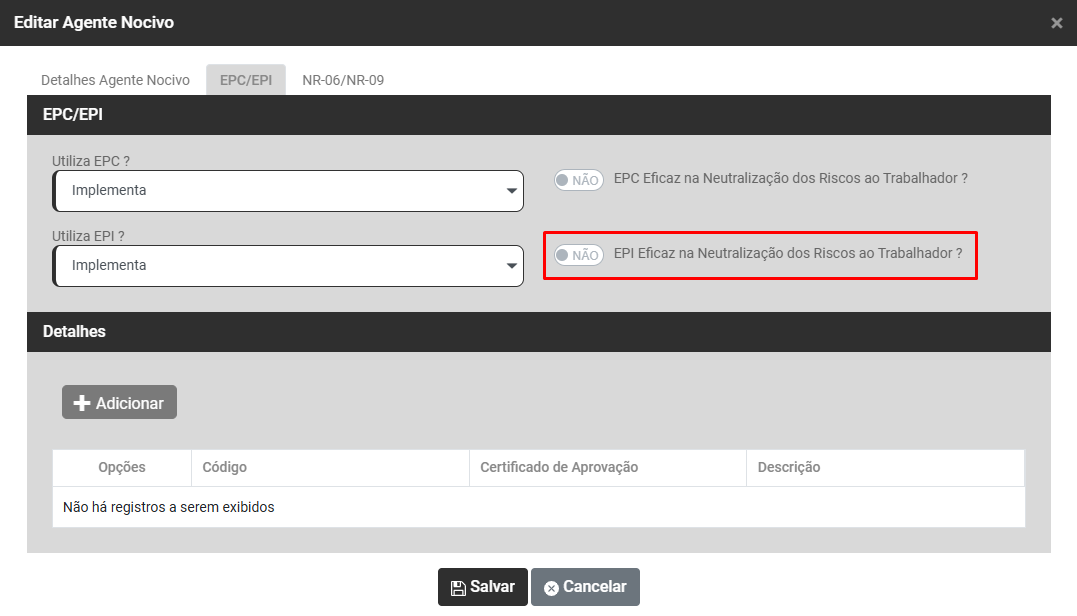This screenshot has height=616, width=1077.
Task: Click plus icon on Adicionar button
Action: tap(82, 403)
